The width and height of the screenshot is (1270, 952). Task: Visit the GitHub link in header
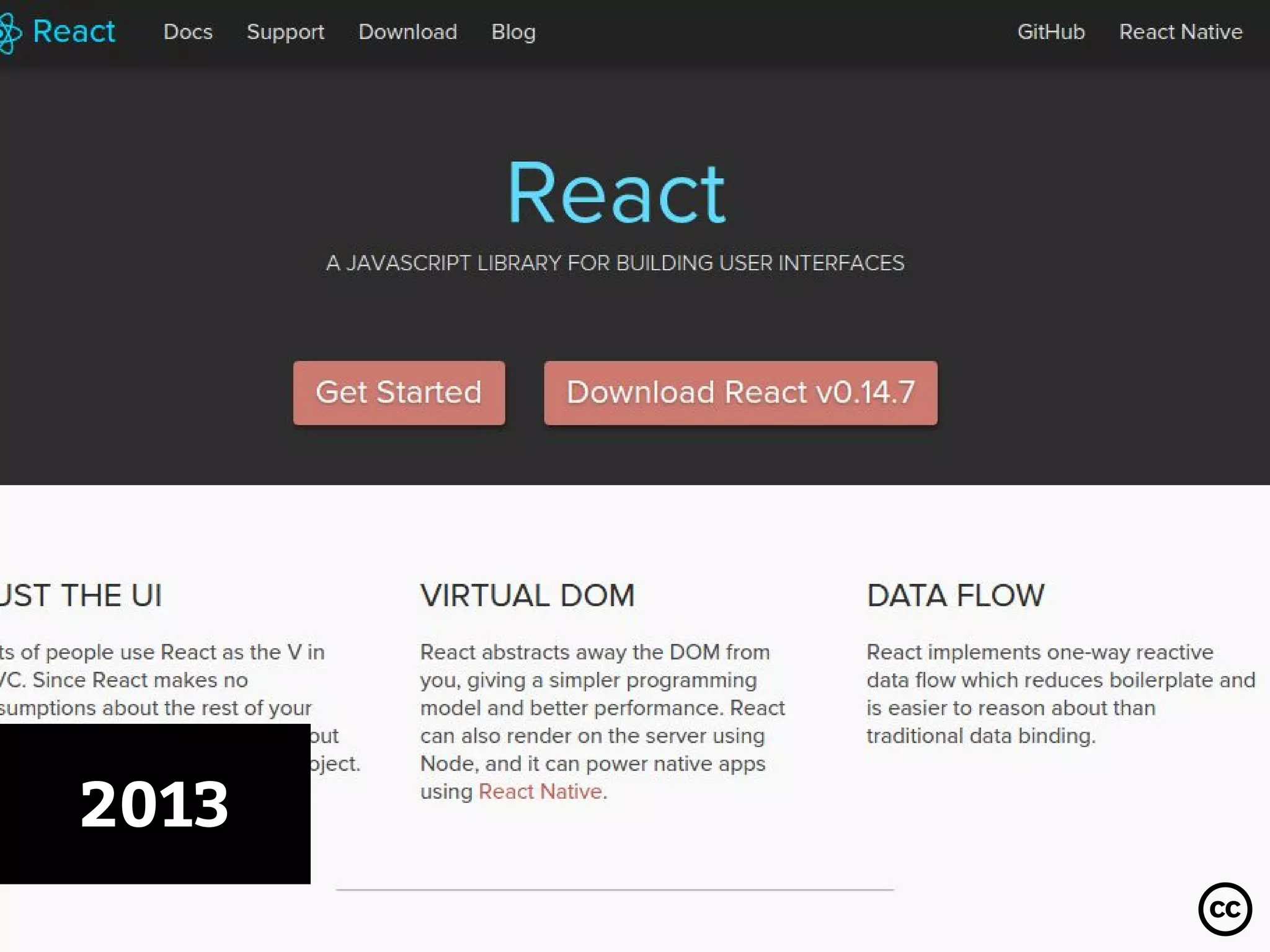point(1051,32)
